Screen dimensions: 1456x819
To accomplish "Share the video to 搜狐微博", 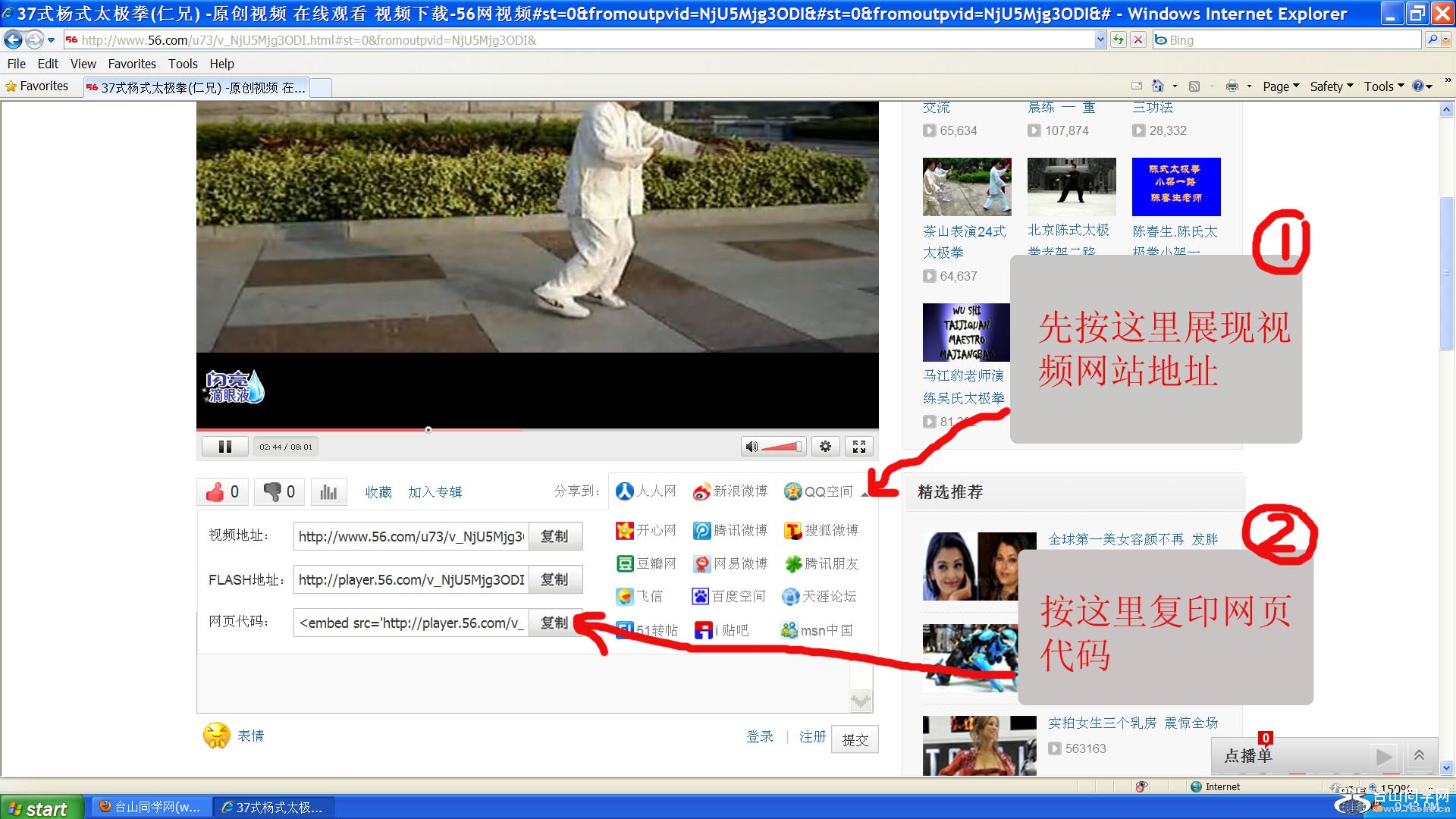I will pos(821,530).
